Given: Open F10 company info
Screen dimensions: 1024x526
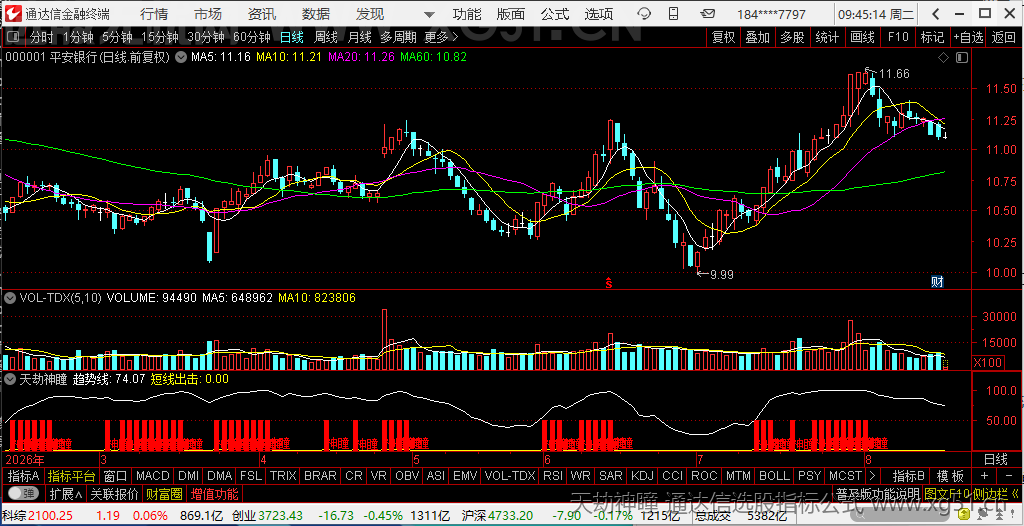Looking at the screenshot, I should (x=898, y=37).
